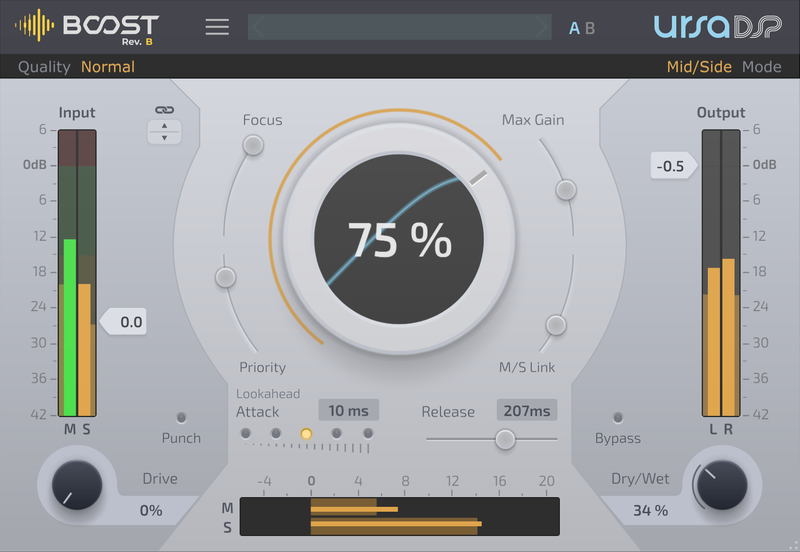Click the Attack 10 ms value field
This screenshot has width=800, height=552.
(348, 410)
